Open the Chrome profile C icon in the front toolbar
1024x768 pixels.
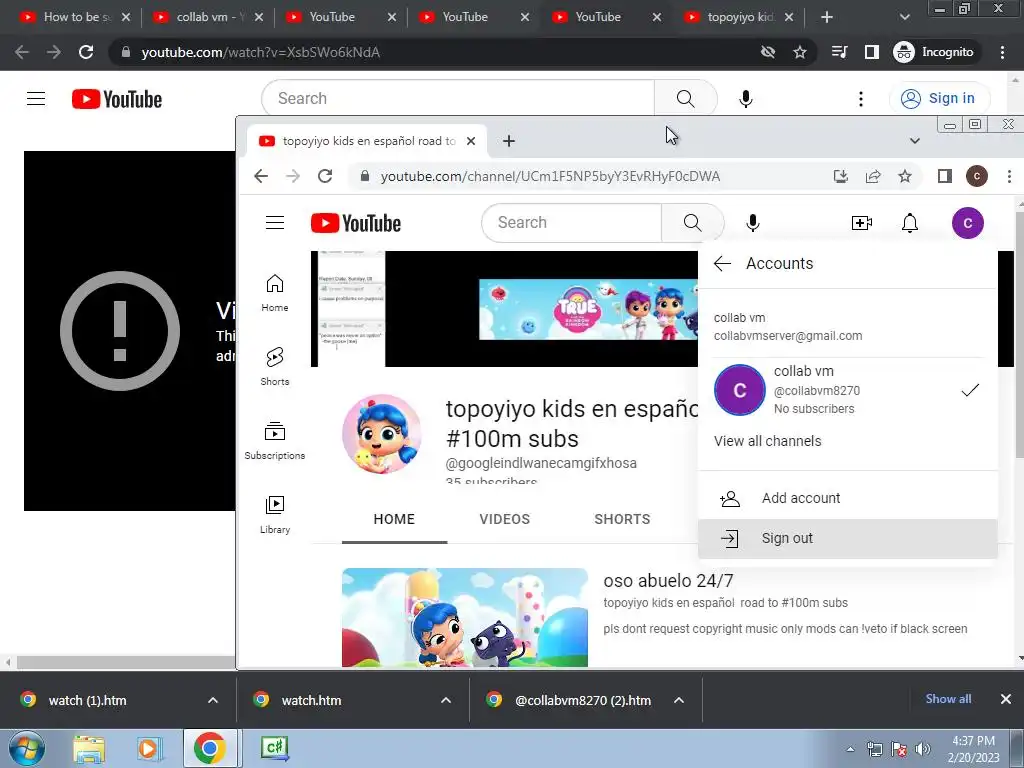[x=977, y=176]
